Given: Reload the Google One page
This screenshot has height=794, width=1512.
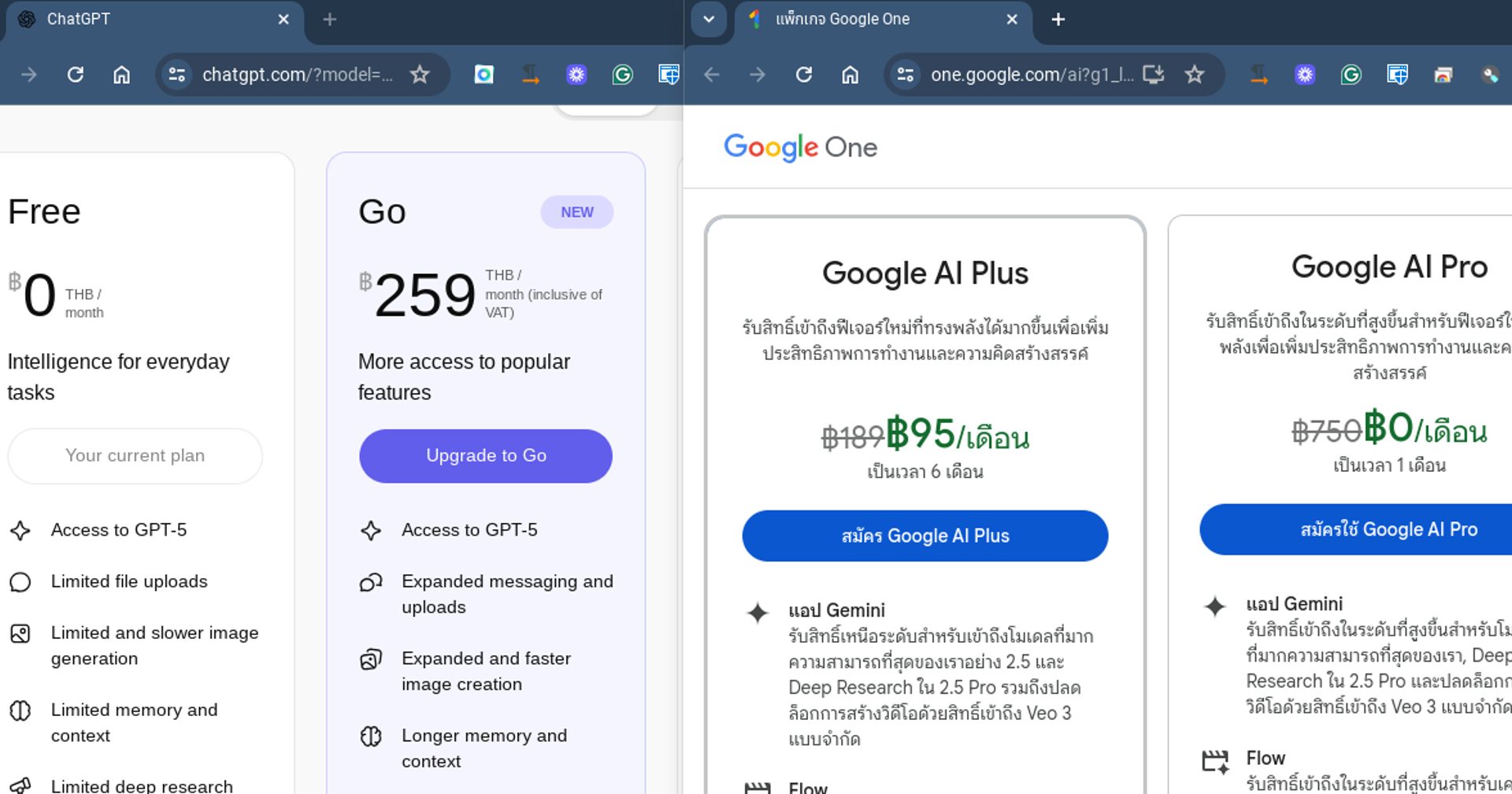Looking at the screenshot, I should click(x=803, y=75).
